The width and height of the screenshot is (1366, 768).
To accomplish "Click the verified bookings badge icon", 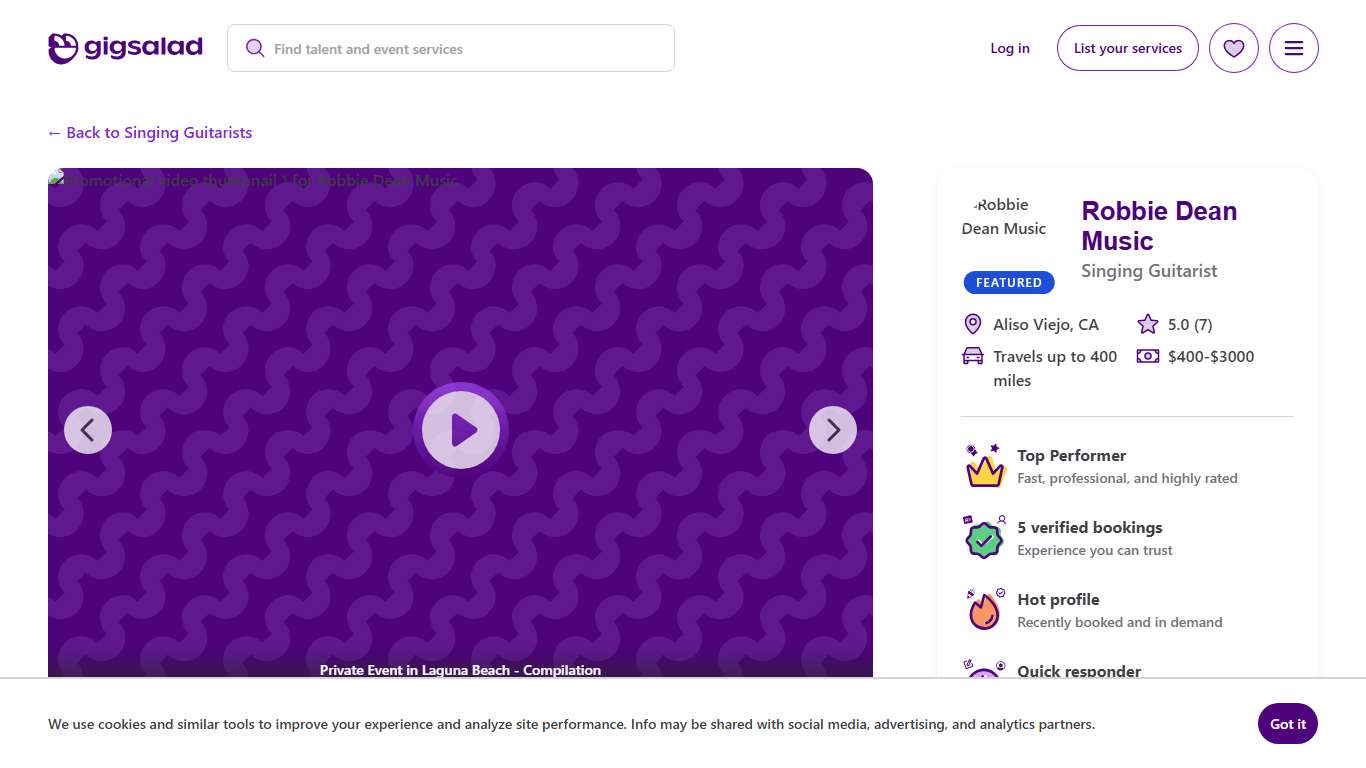I will [984, 538].
